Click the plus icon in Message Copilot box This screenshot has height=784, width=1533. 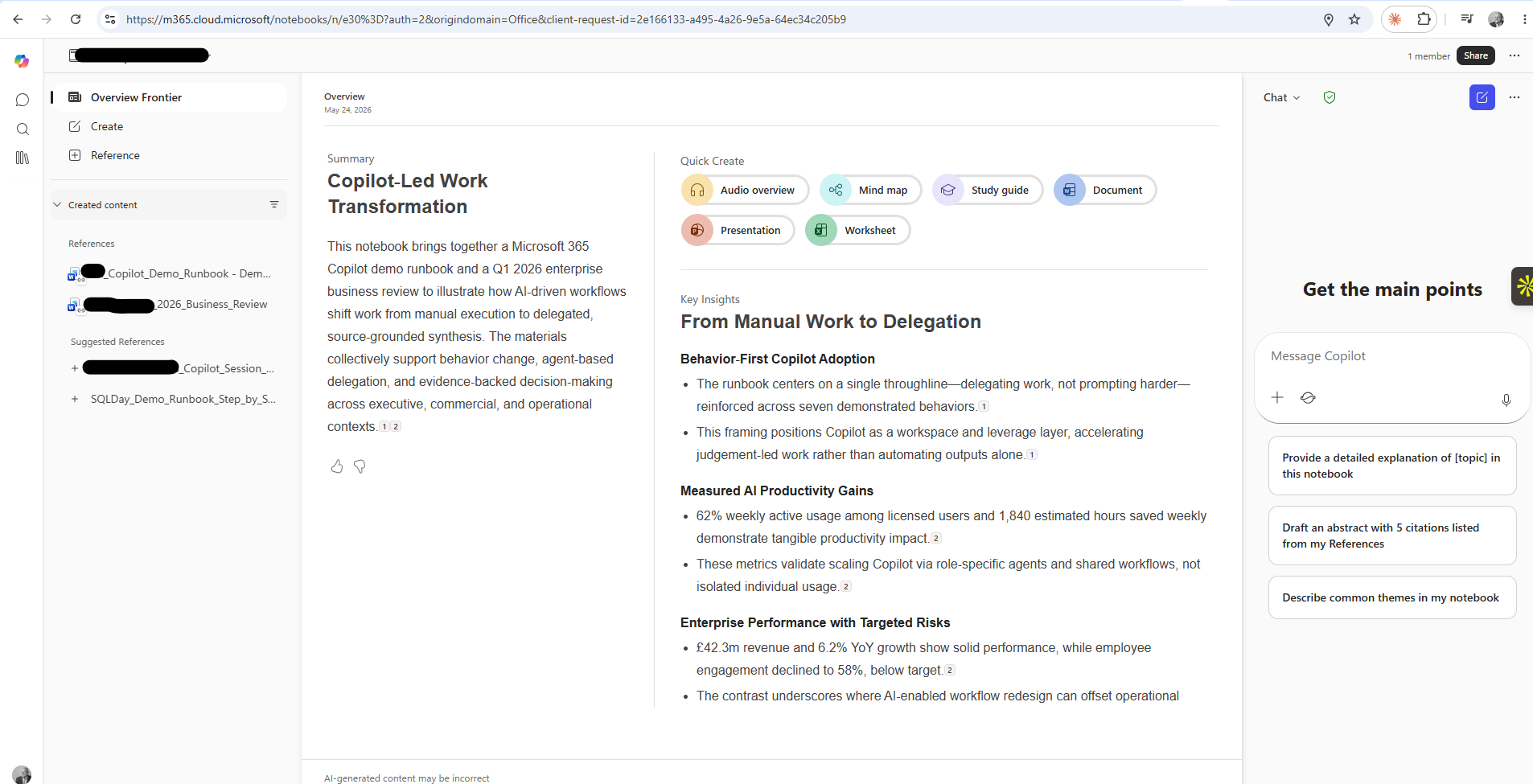(x=1277, y=397)
